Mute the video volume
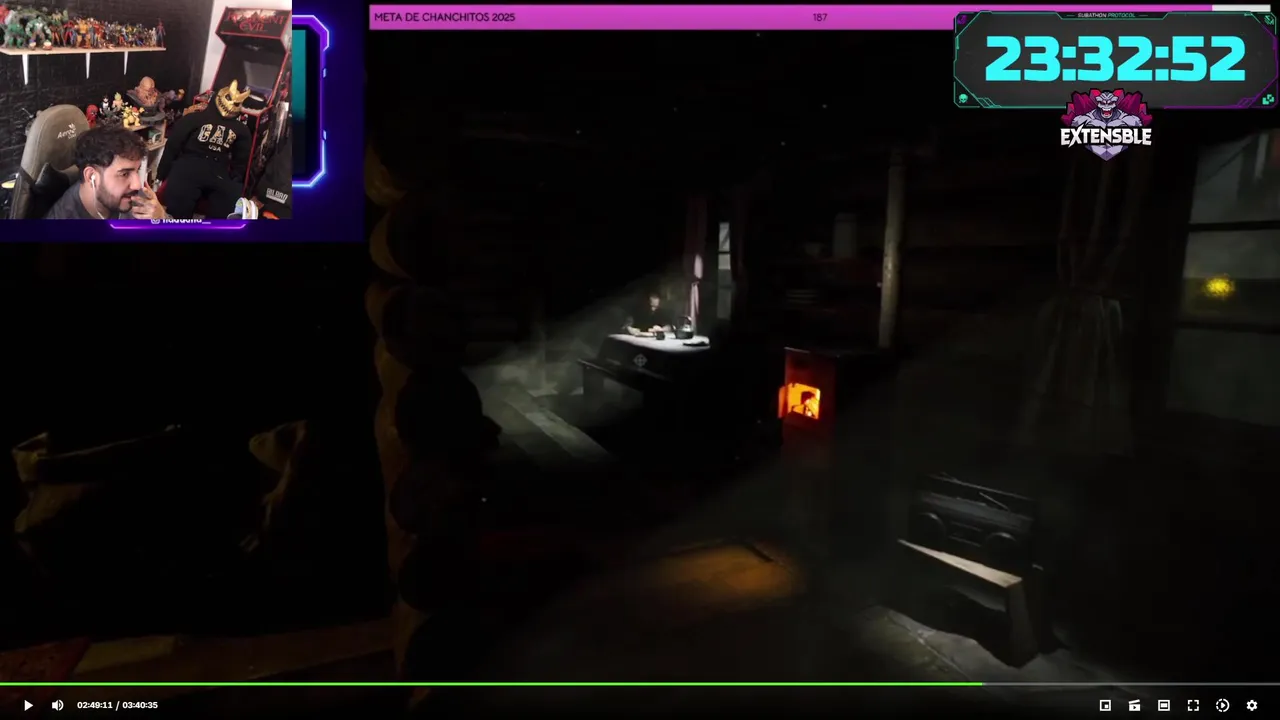The image size is (1280, 720). 57,705
